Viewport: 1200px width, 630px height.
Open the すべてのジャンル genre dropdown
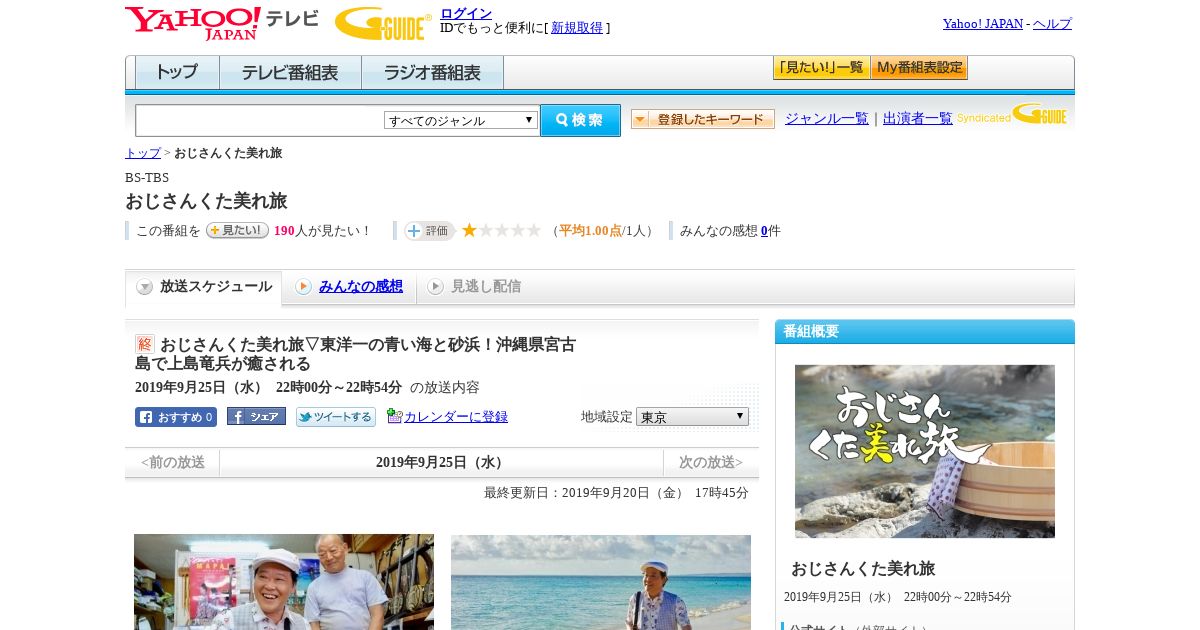tap(461, 120)
